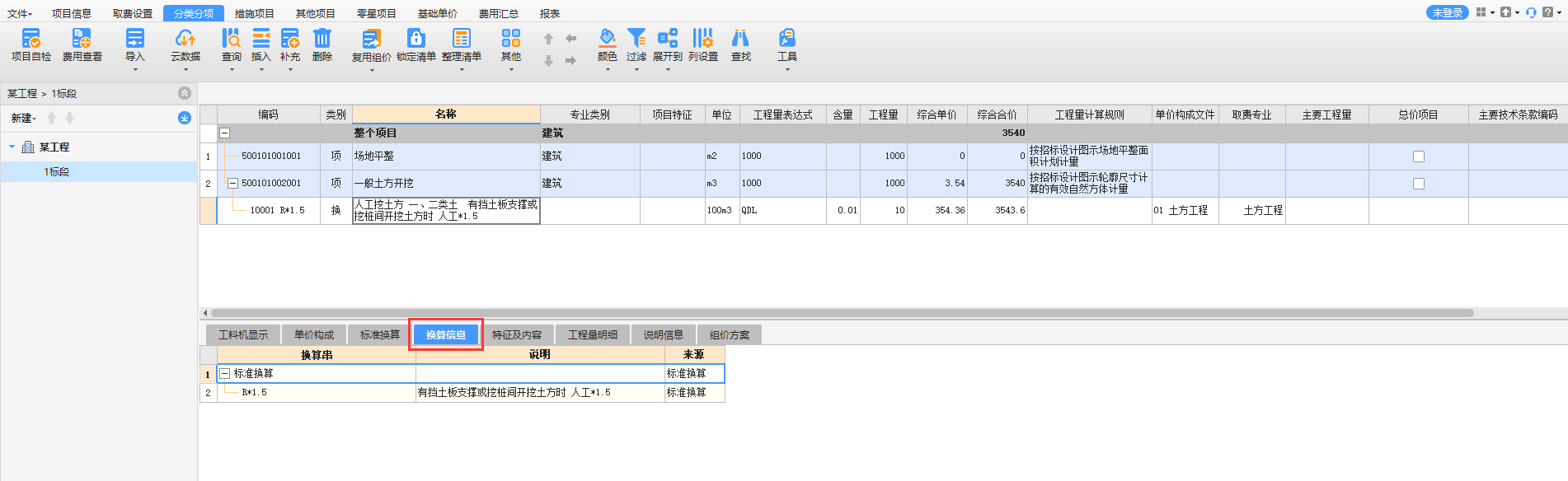1568x481 pixels.
Task: Tick the 总价项目 checkbox for 一般土方开挖
Action: [1418, 184]
